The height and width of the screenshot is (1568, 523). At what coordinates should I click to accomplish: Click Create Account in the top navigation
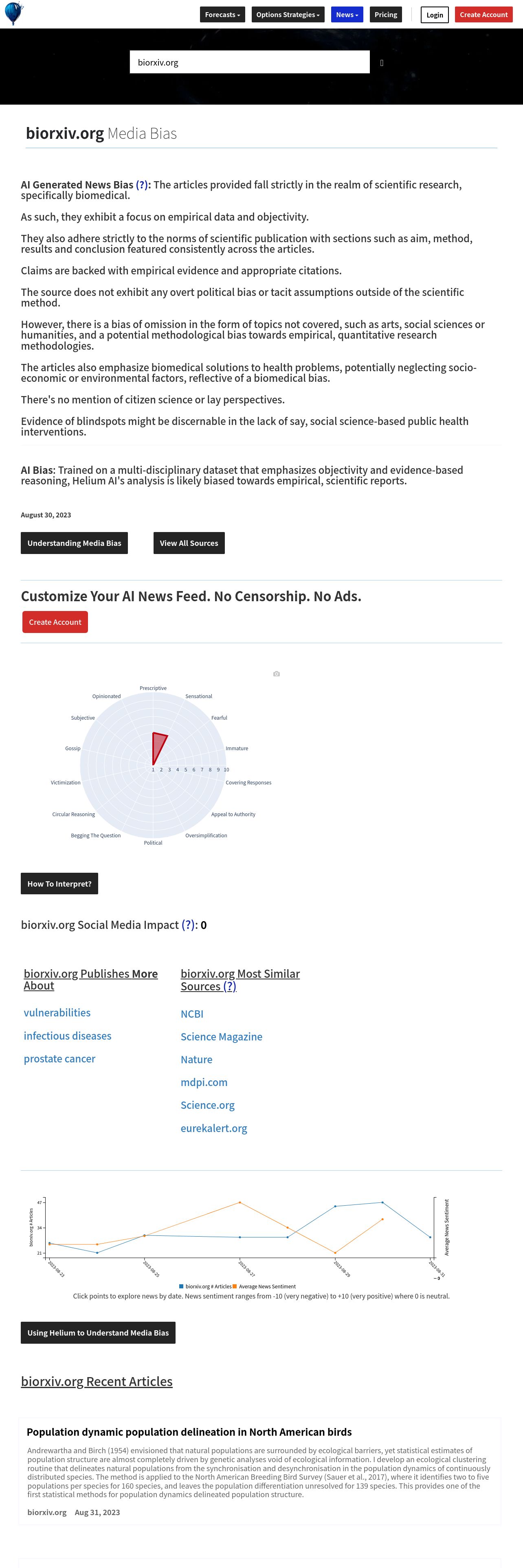tap(483, 15)
